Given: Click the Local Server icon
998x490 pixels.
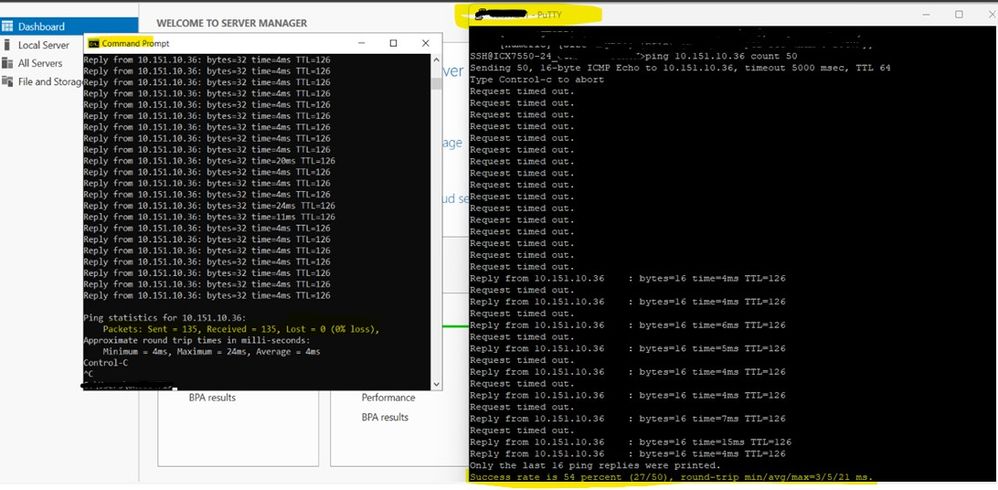Looking at the screenshot, I should (8, 45).
